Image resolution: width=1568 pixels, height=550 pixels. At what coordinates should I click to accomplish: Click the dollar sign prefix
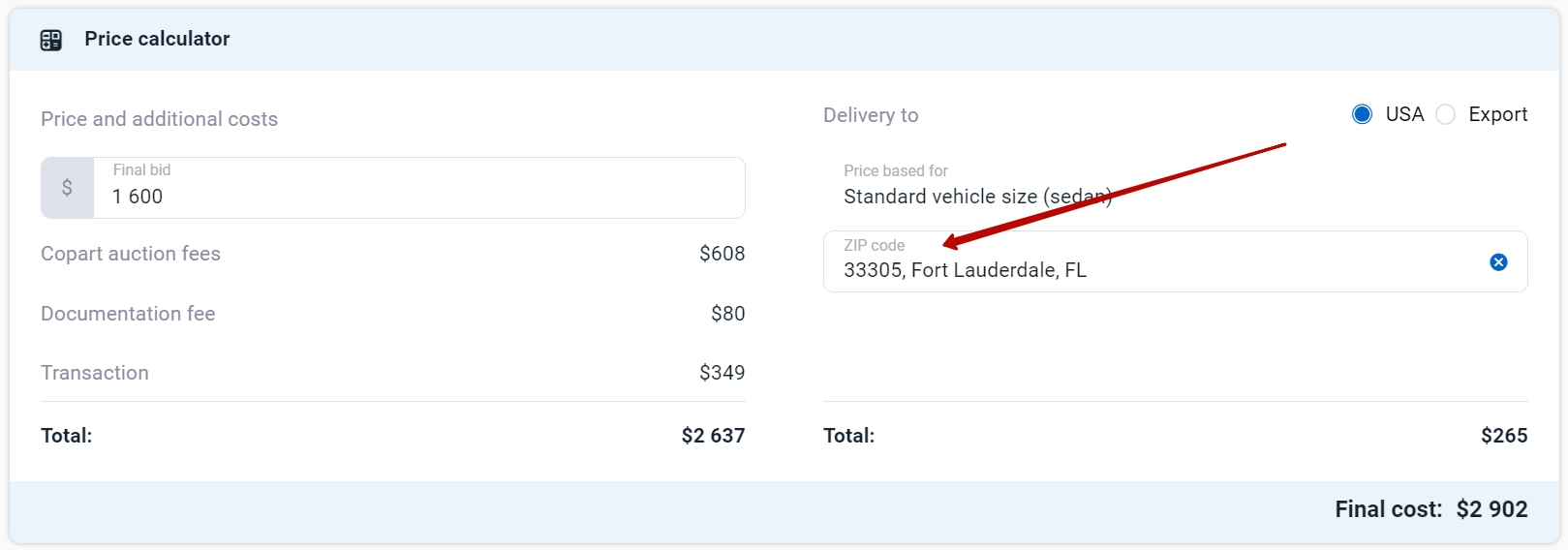[x=67, y=188]
